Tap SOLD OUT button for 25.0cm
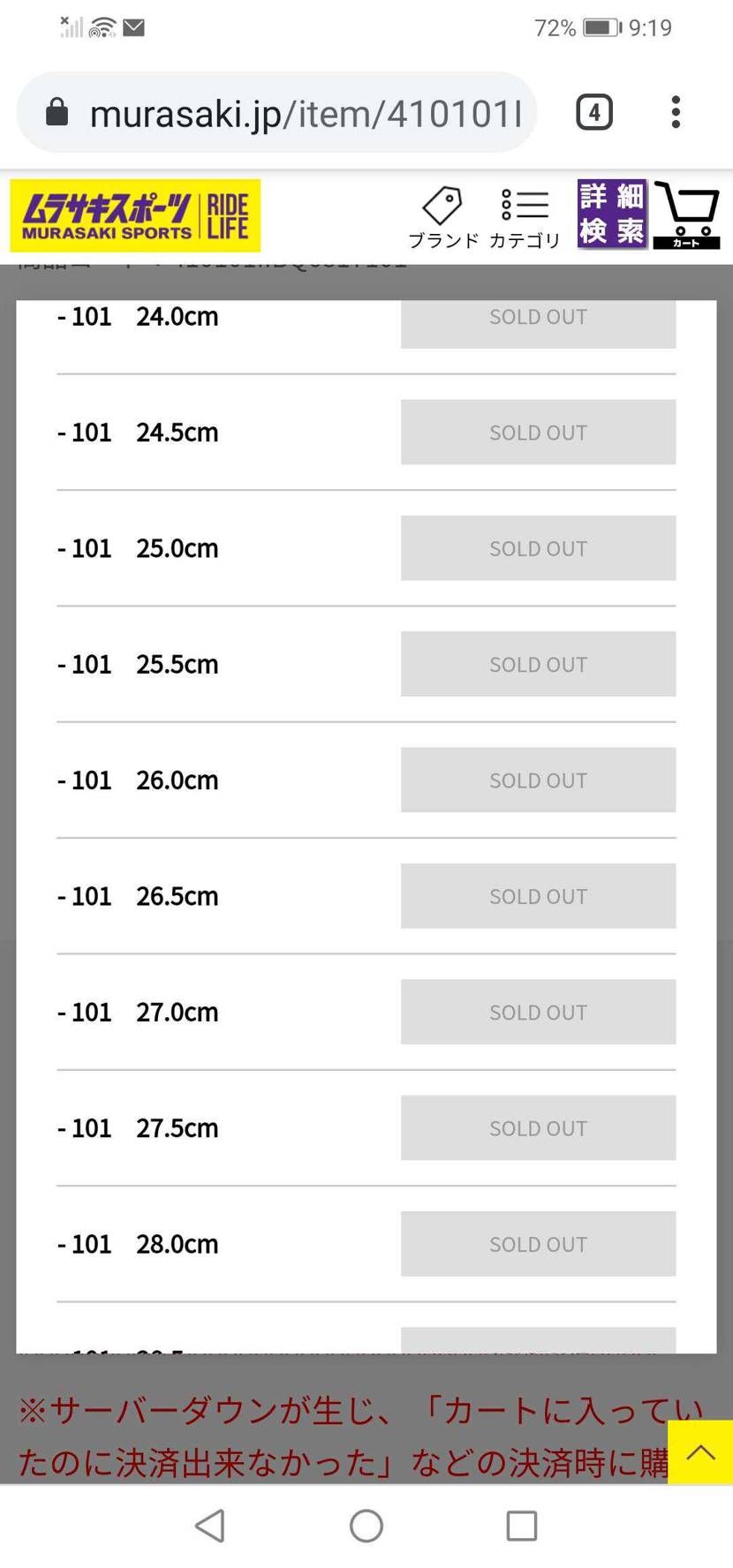Viewport: 733px width, 1568px height. click(x=538, y=548)
